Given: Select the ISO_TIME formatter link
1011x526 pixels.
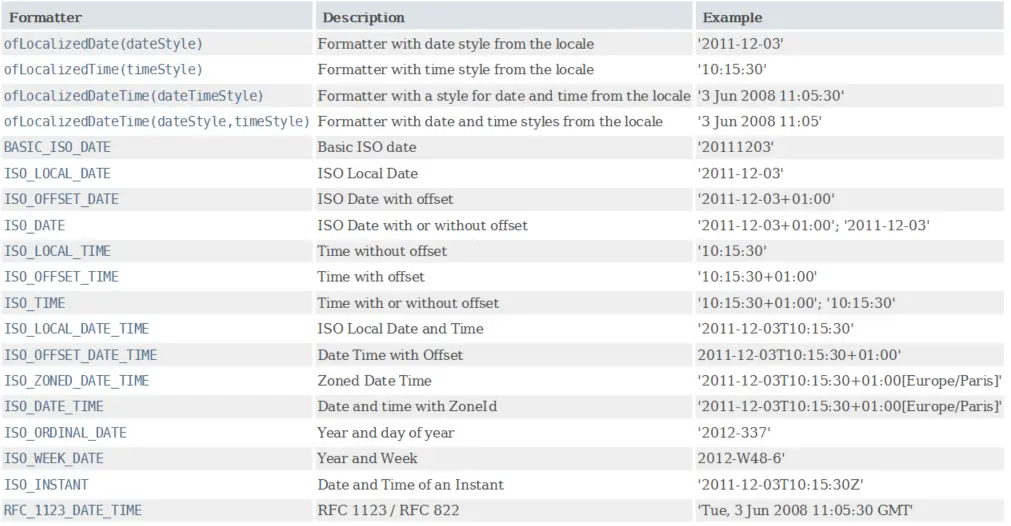Looking at the screenshot, I should [35, 304].
